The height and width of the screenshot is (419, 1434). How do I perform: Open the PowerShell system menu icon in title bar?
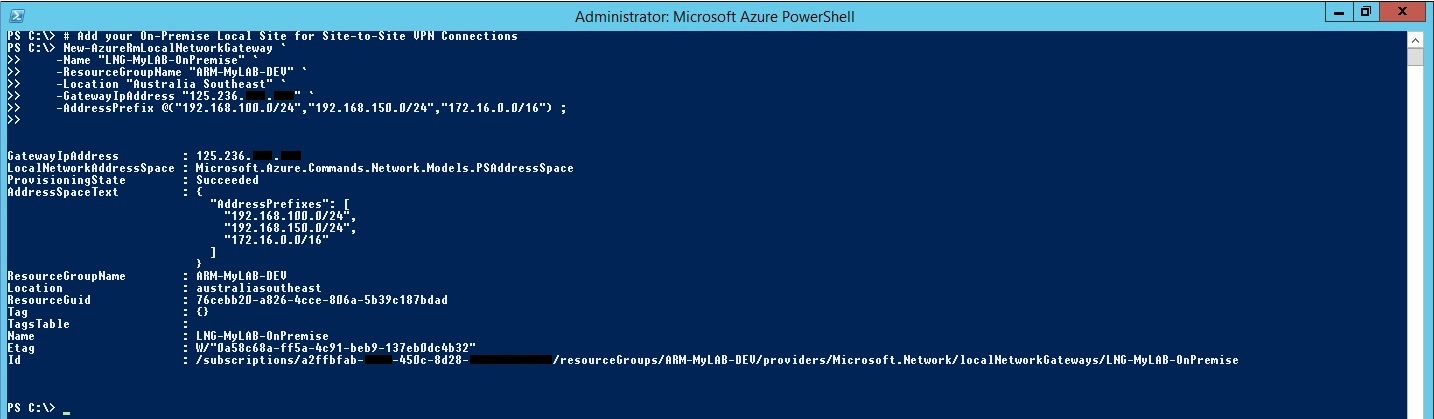click(14, 16)
